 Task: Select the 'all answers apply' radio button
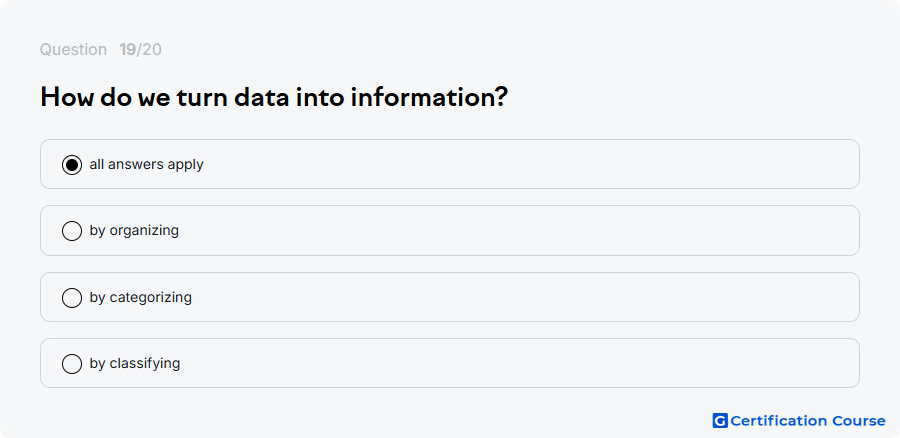pyautogui.click(x=72, y=165)
